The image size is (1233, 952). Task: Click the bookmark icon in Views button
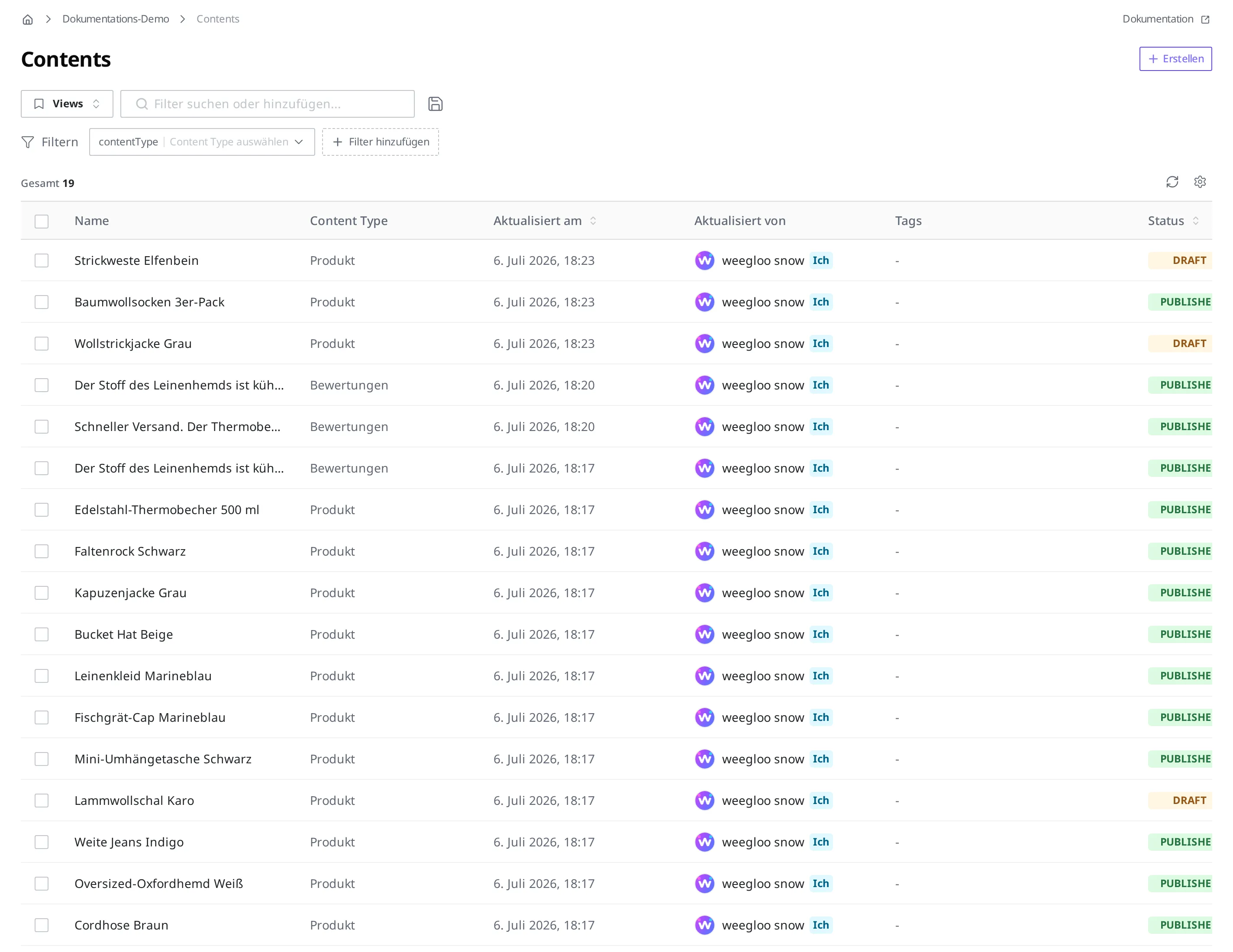pos(39,104)
